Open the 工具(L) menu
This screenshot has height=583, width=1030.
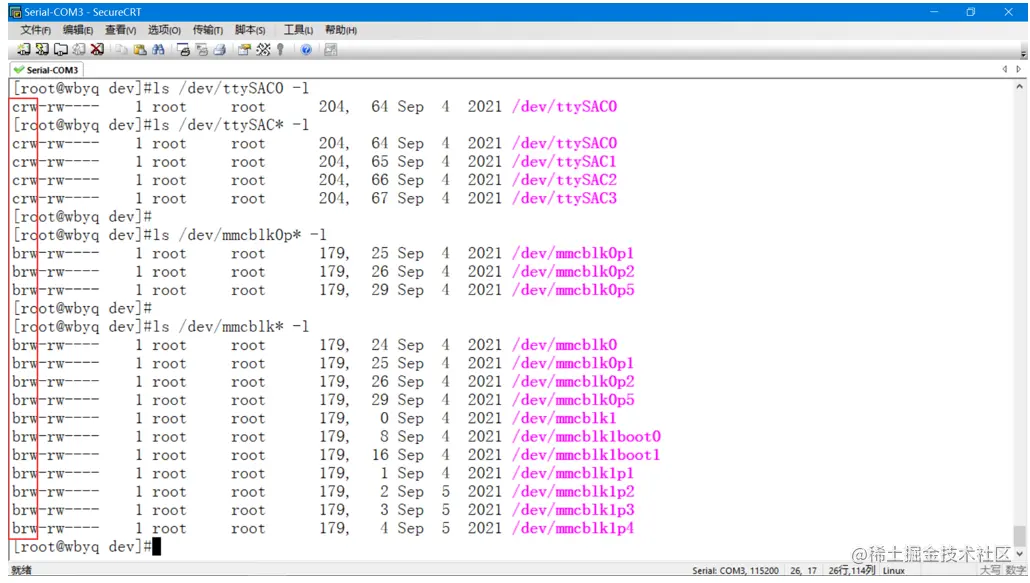(x=298, y=30)
